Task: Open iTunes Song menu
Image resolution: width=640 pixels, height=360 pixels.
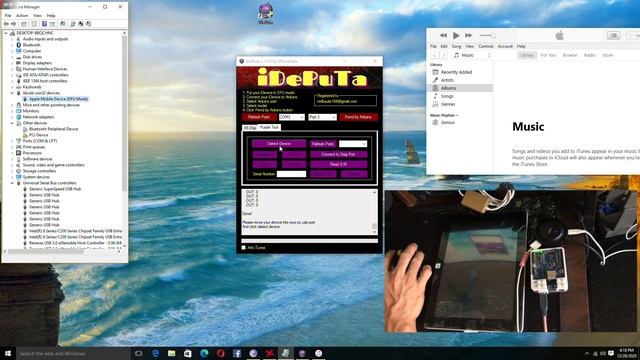Action: click(456, 46)
